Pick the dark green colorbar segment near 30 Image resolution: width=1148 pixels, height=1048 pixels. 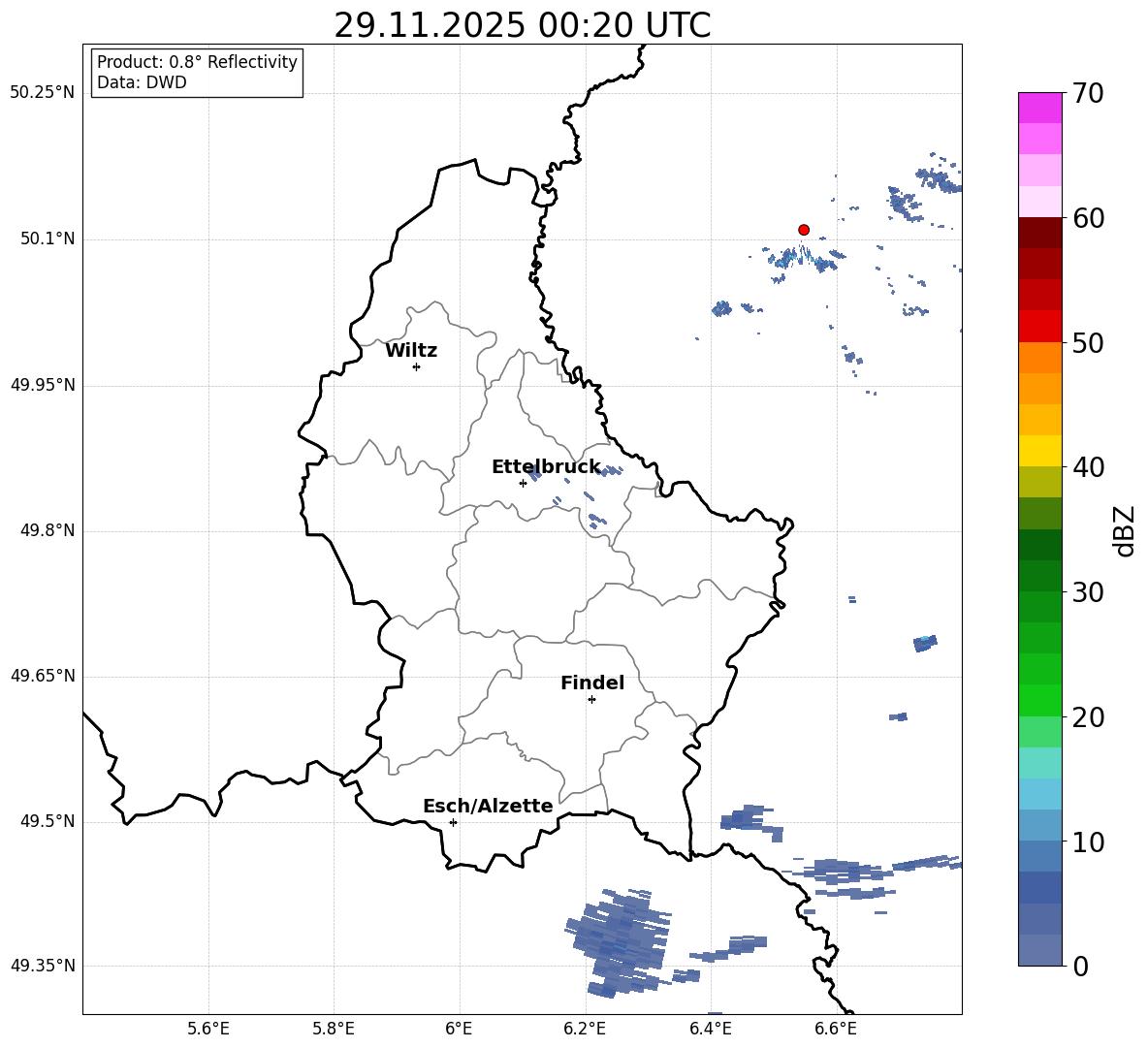click(x=1040, y=576)
